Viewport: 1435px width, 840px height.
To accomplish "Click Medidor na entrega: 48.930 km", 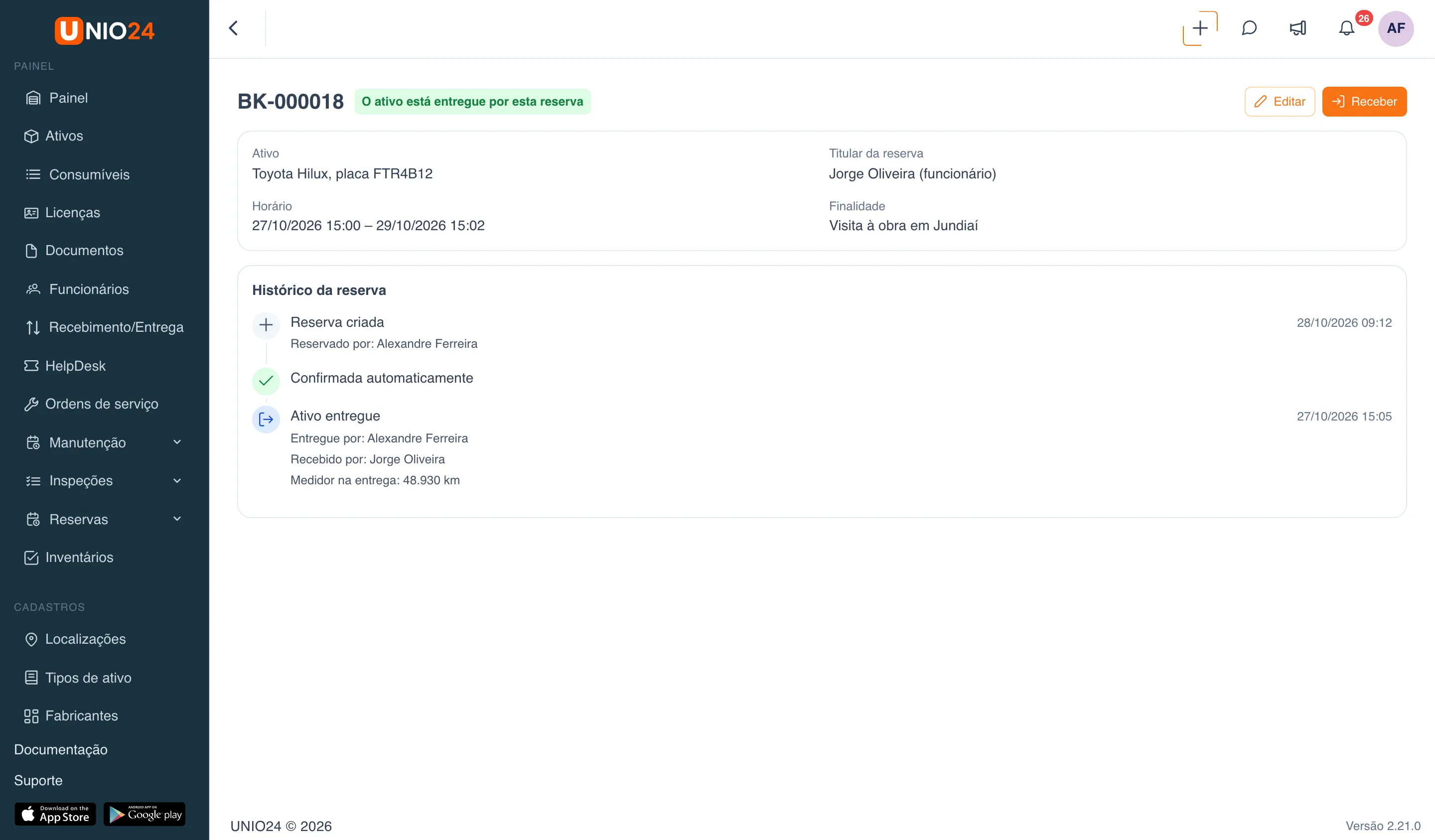I will coord(375,480).
